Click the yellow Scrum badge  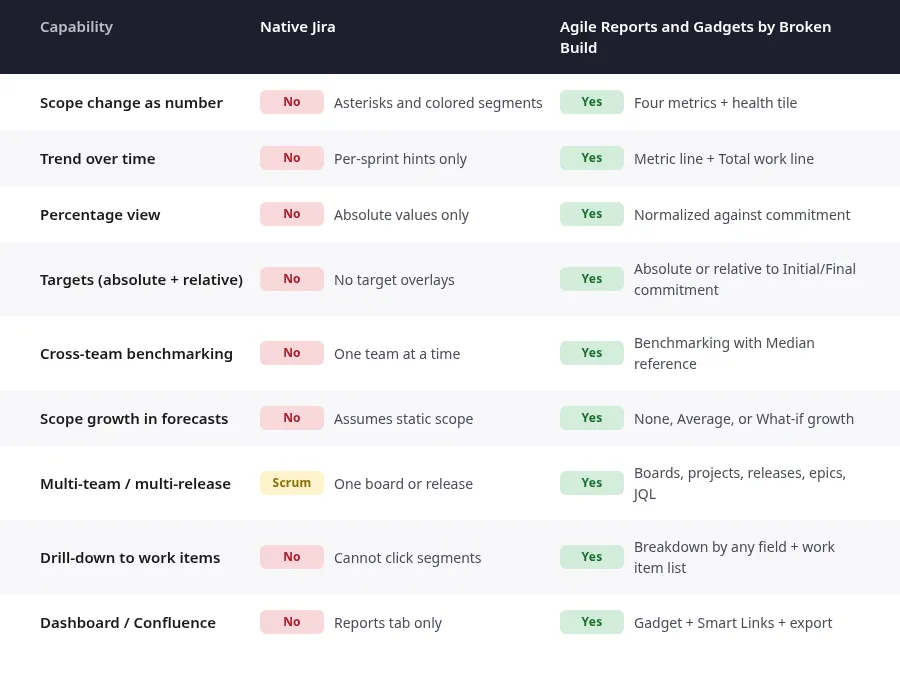(x=292, y=483)
